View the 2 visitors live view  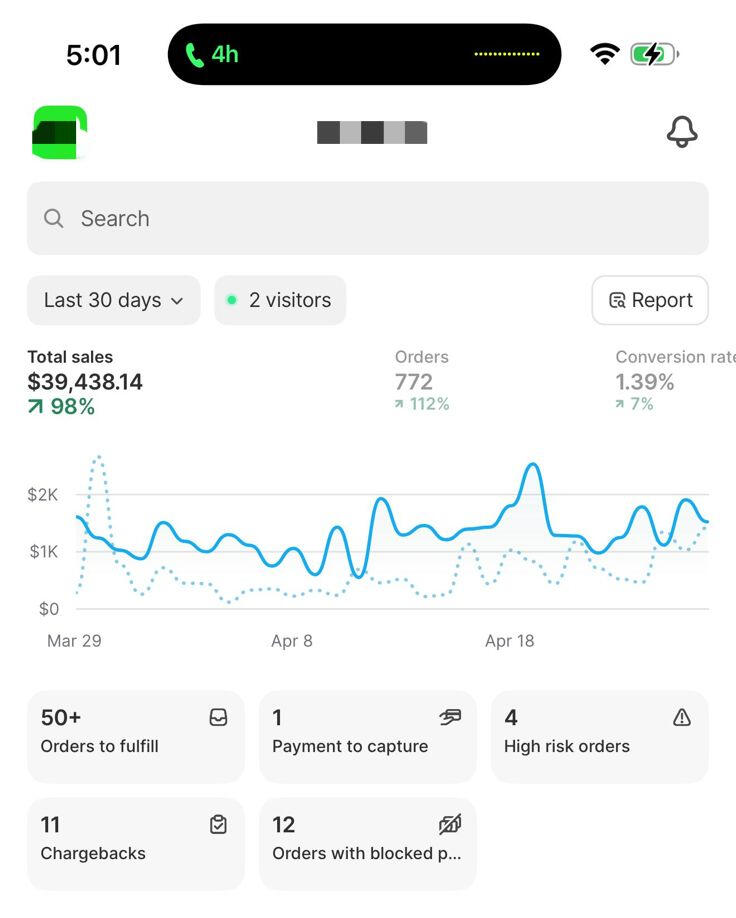point(280,300)
